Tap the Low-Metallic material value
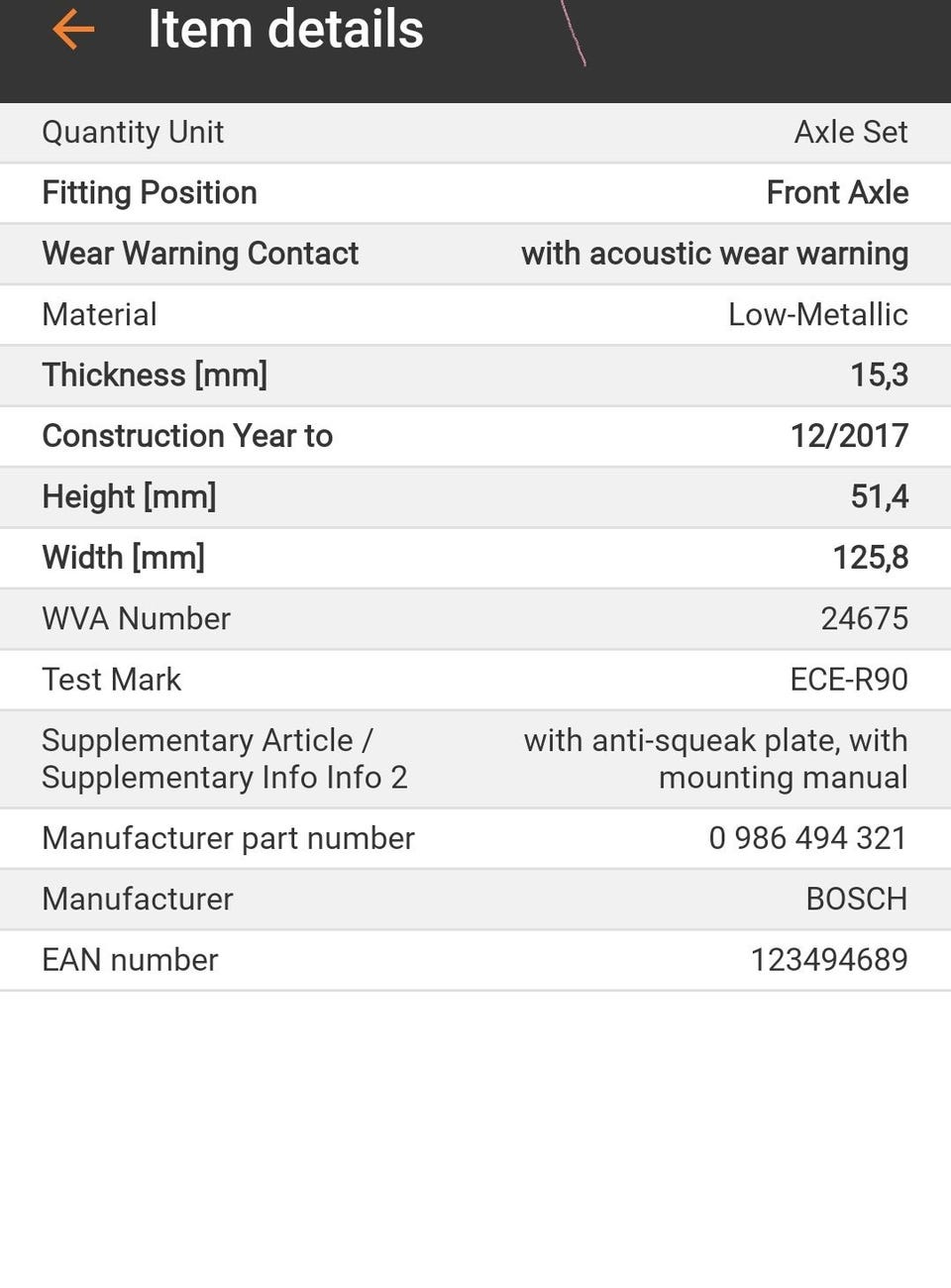 coord(817,315)
